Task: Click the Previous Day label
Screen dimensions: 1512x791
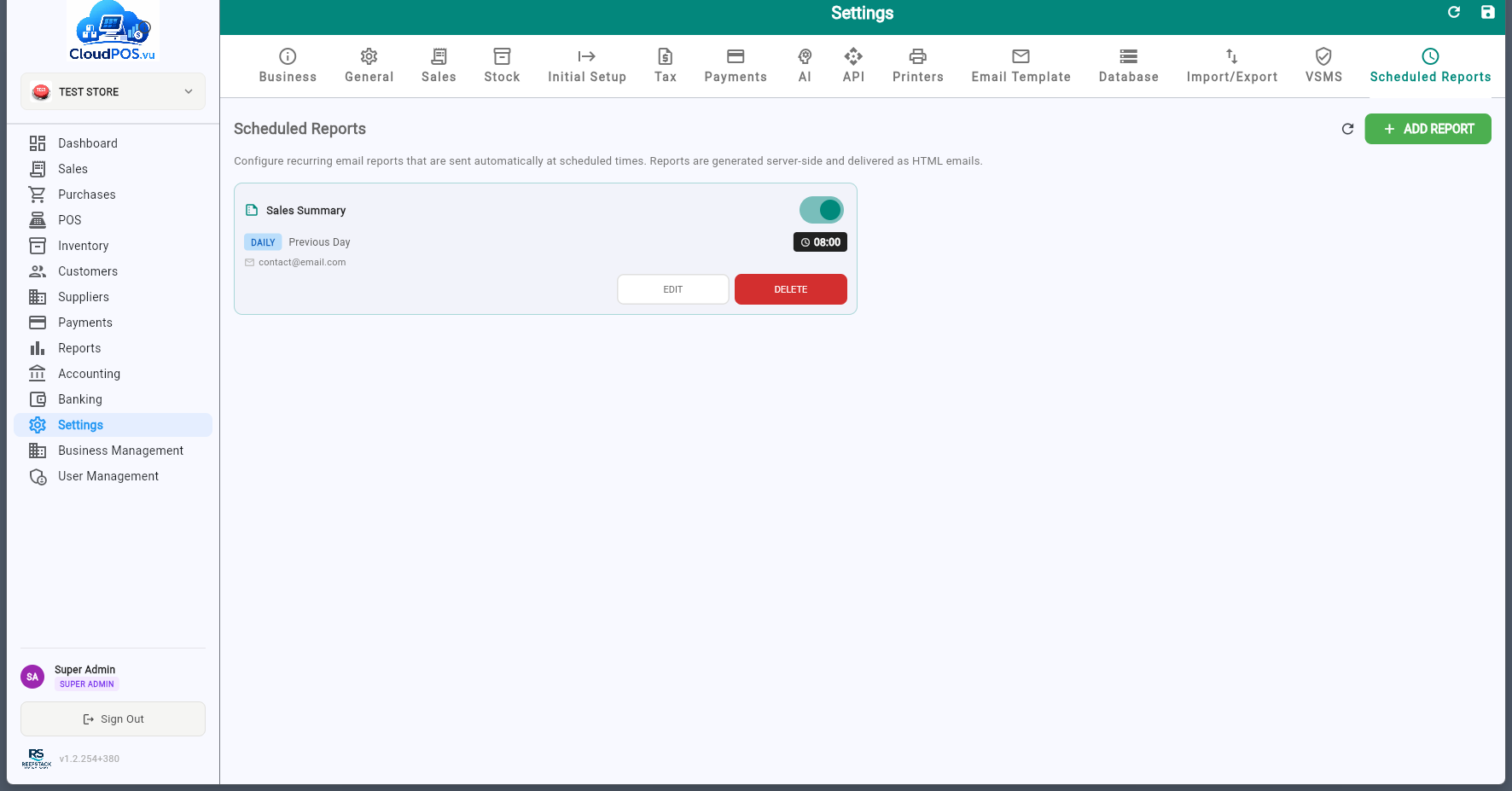Action: (x=319, y=242)
